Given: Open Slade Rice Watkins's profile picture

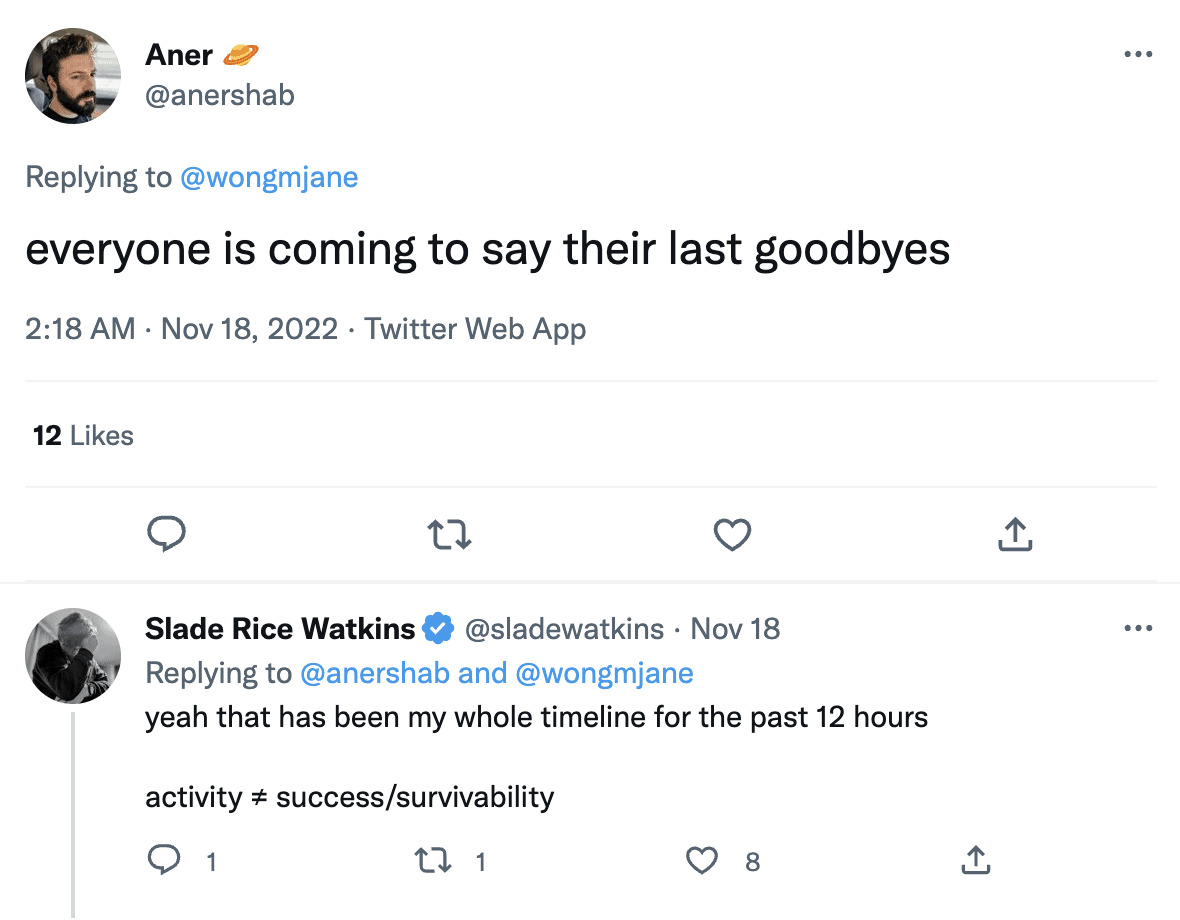Looking at the screenshot, I should click(x=73, y=655).
